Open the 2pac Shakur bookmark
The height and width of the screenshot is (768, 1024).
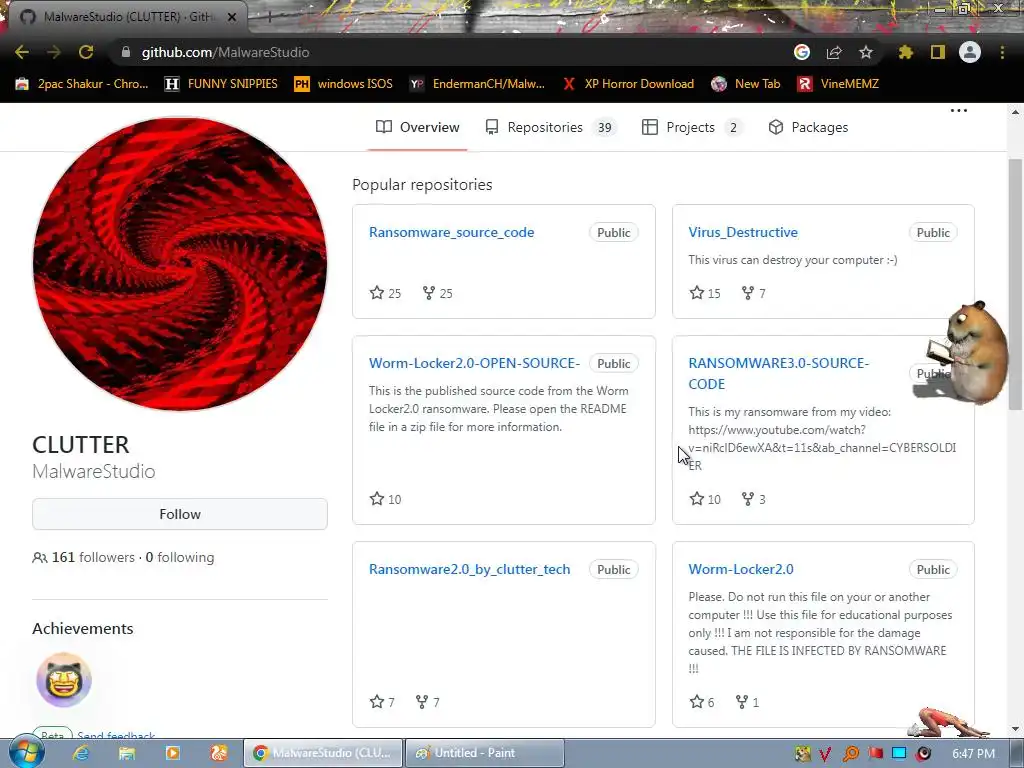click(82, 84)
